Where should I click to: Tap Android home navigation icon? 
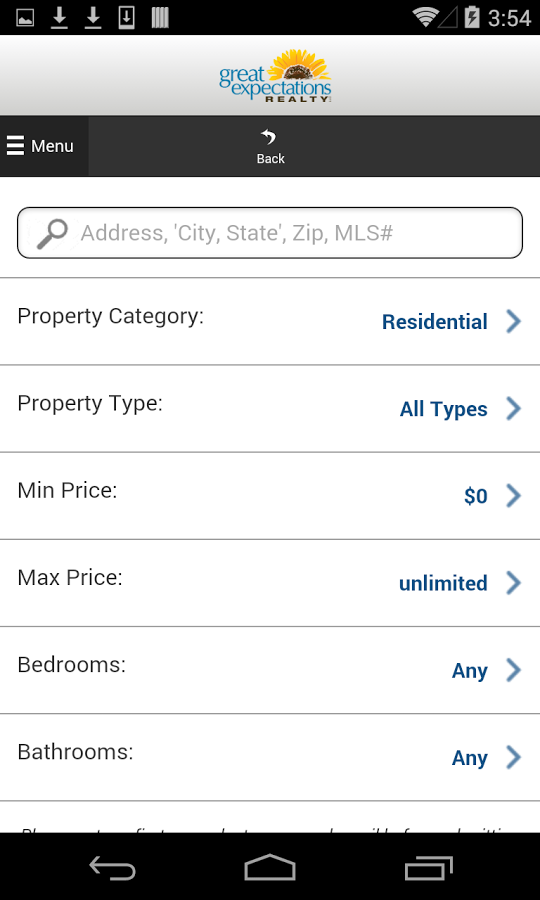[270, 867]
